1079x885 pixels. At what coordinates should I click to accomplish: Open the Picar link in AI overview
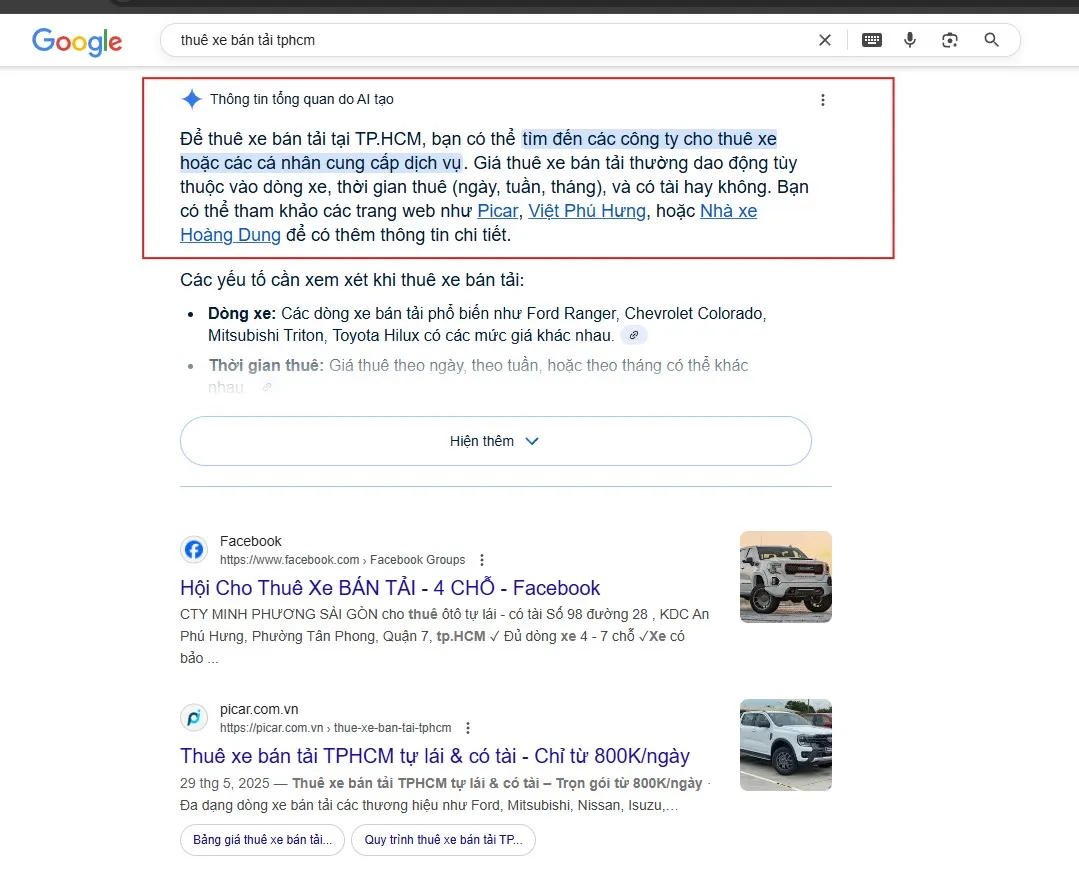click(498, 211)
